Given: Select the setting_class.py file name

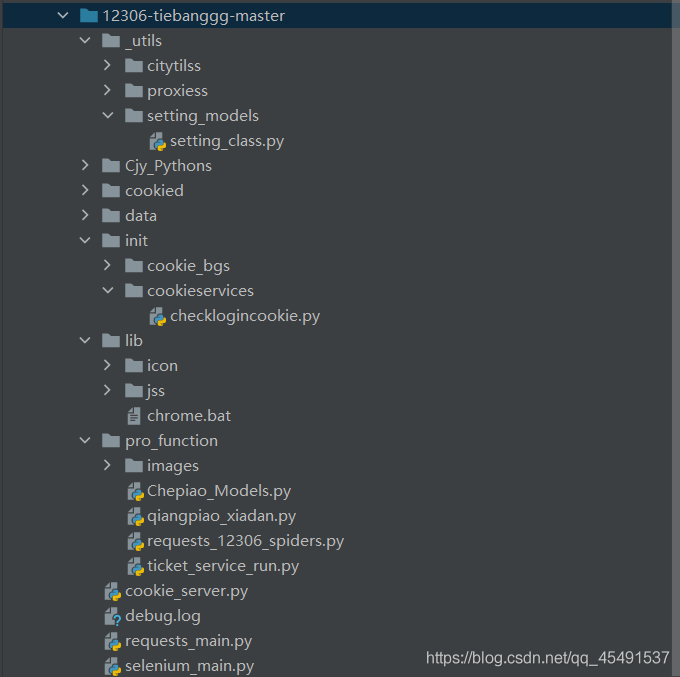Looking at the screenshot, I should (227, 141).
